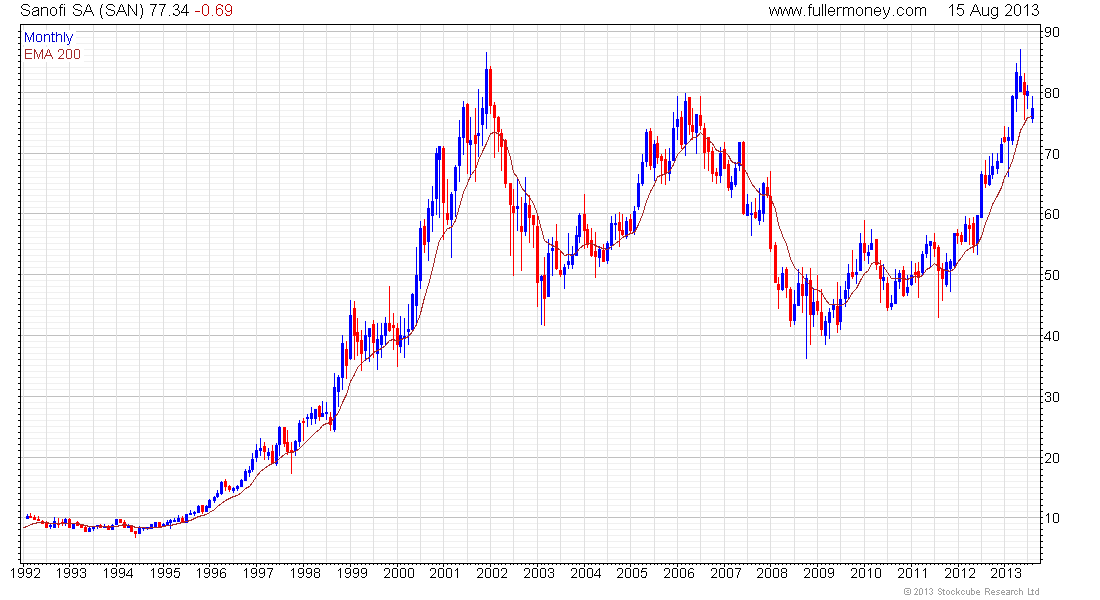
Task: Click the 90 price axis label
Action: point(1052,32)
